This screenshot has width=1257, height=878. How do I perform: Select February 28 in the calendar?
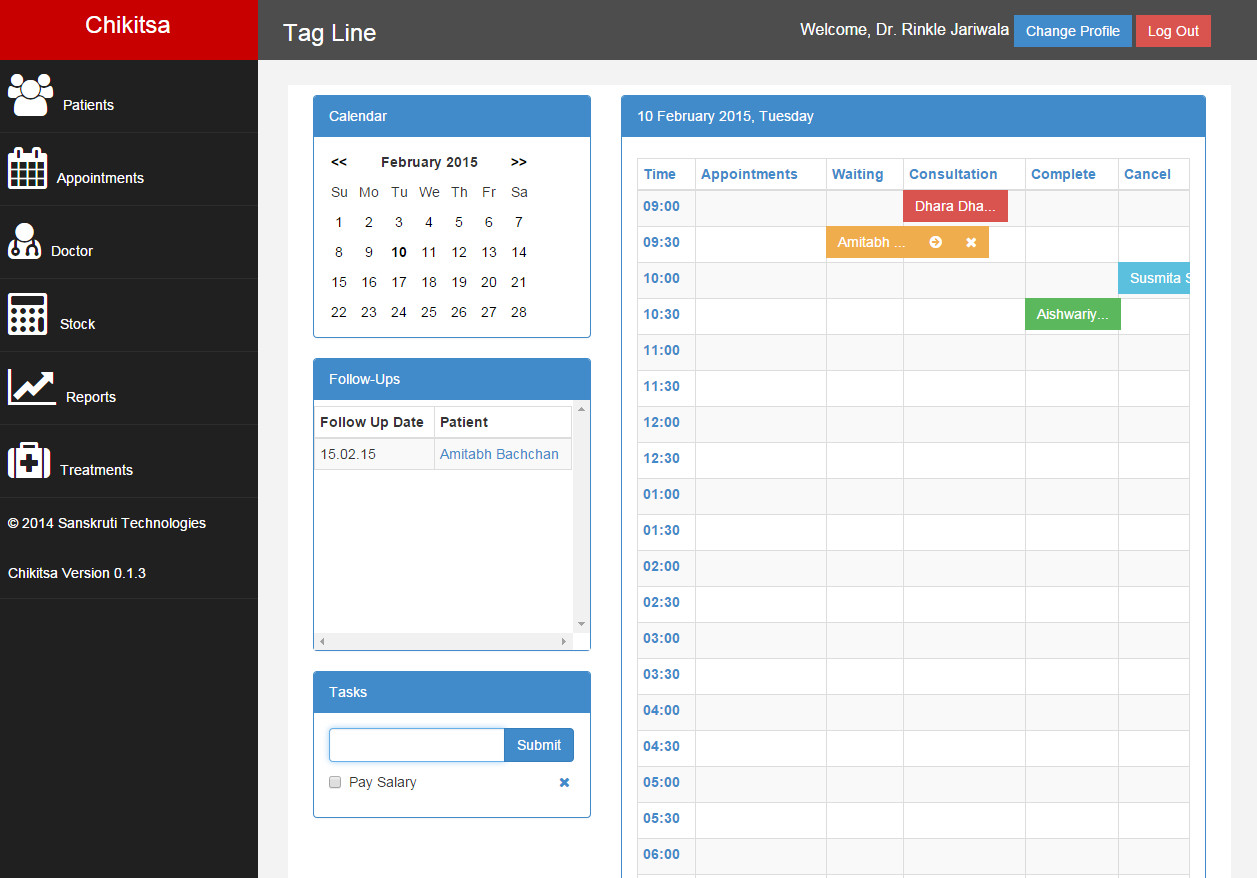click(x=519, y=312)
